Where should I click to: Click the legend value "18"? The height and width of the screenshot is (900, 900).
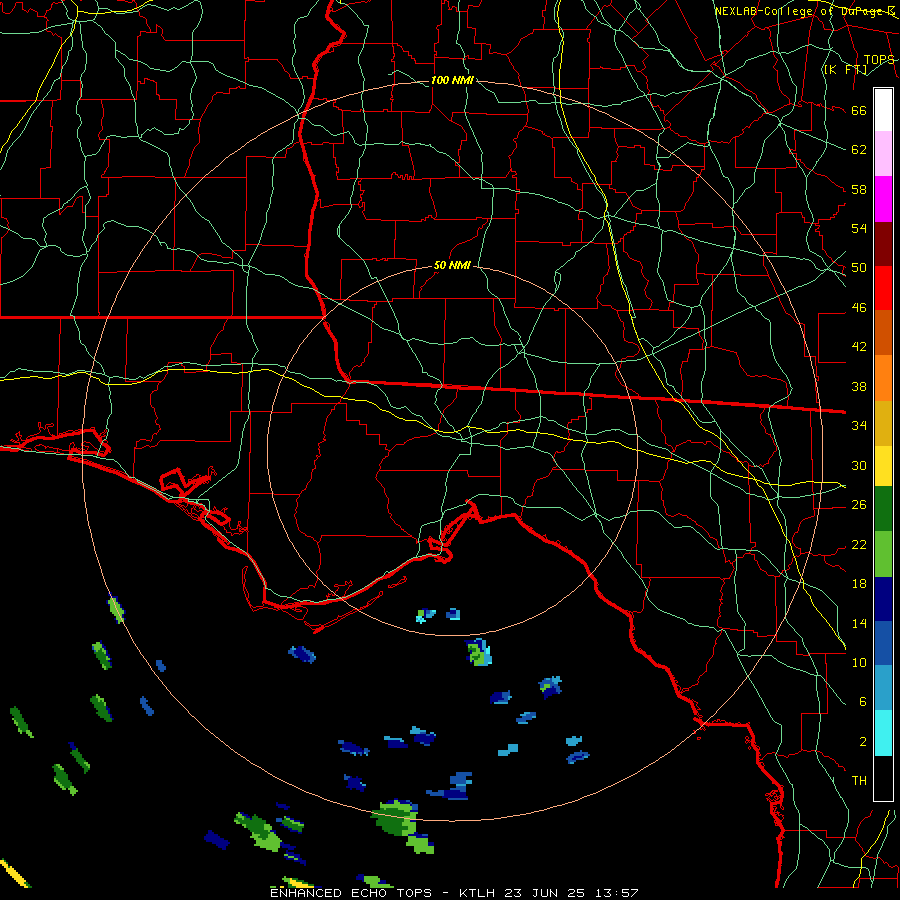click(x=859, y=584)
